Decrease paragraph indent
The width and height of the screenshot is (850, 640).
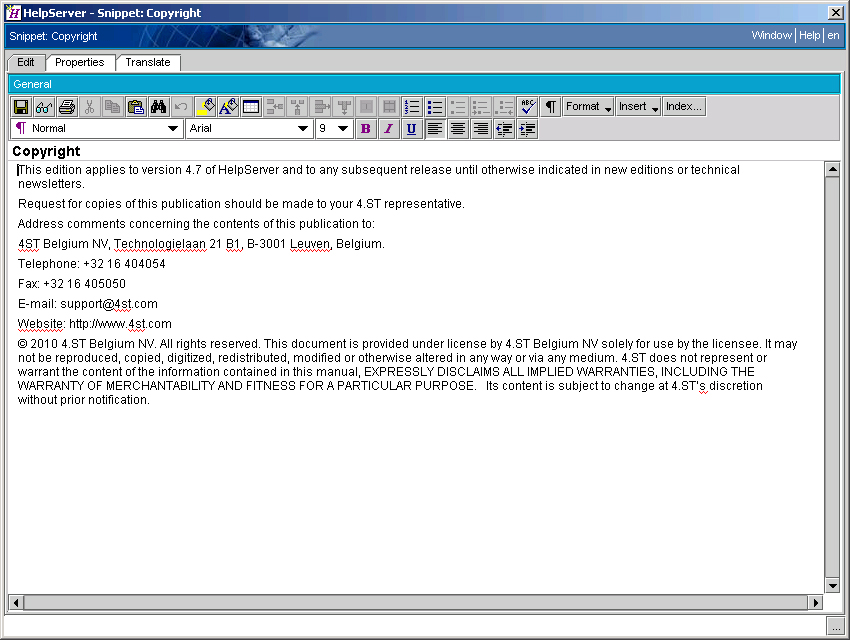click(x=504, y=129)
